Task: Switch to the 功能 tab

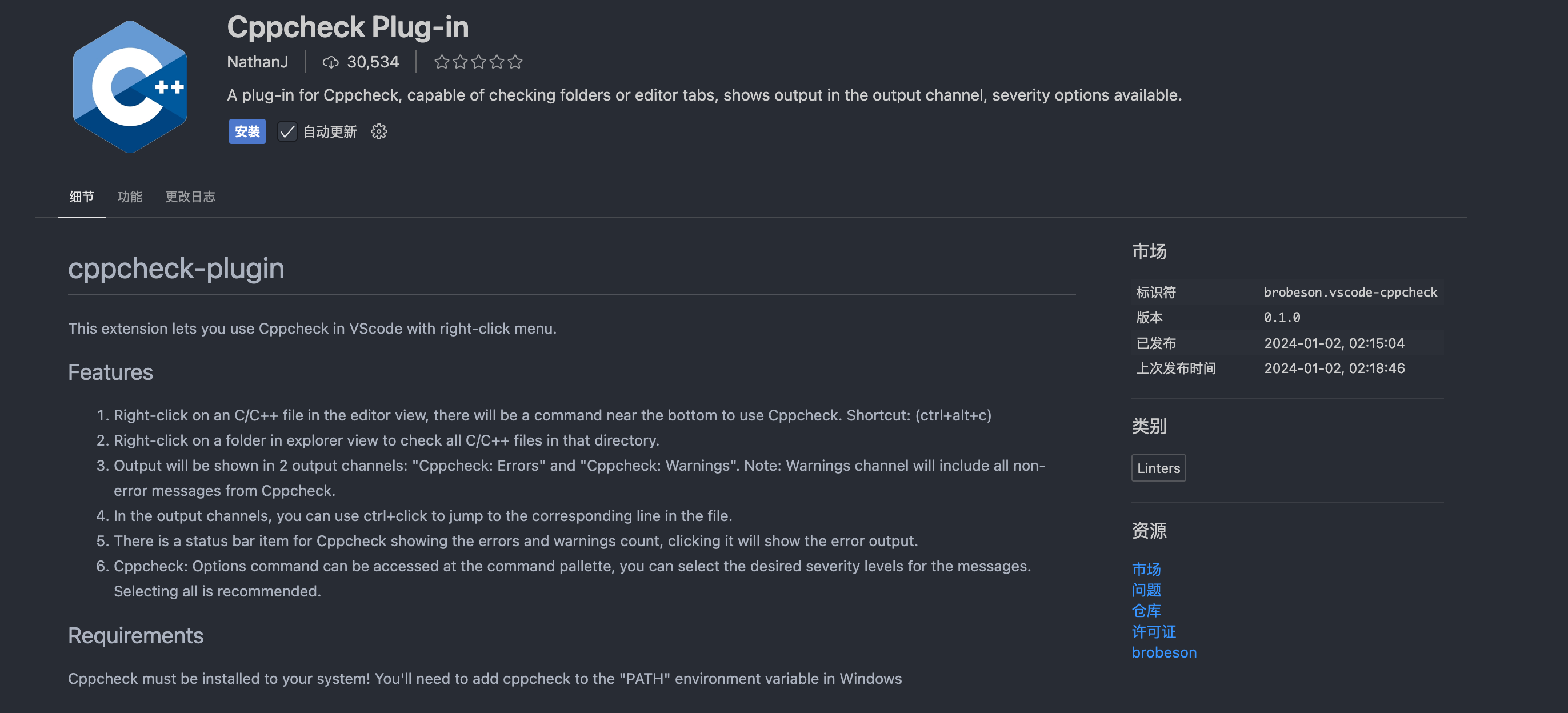Action: [130, 197]
